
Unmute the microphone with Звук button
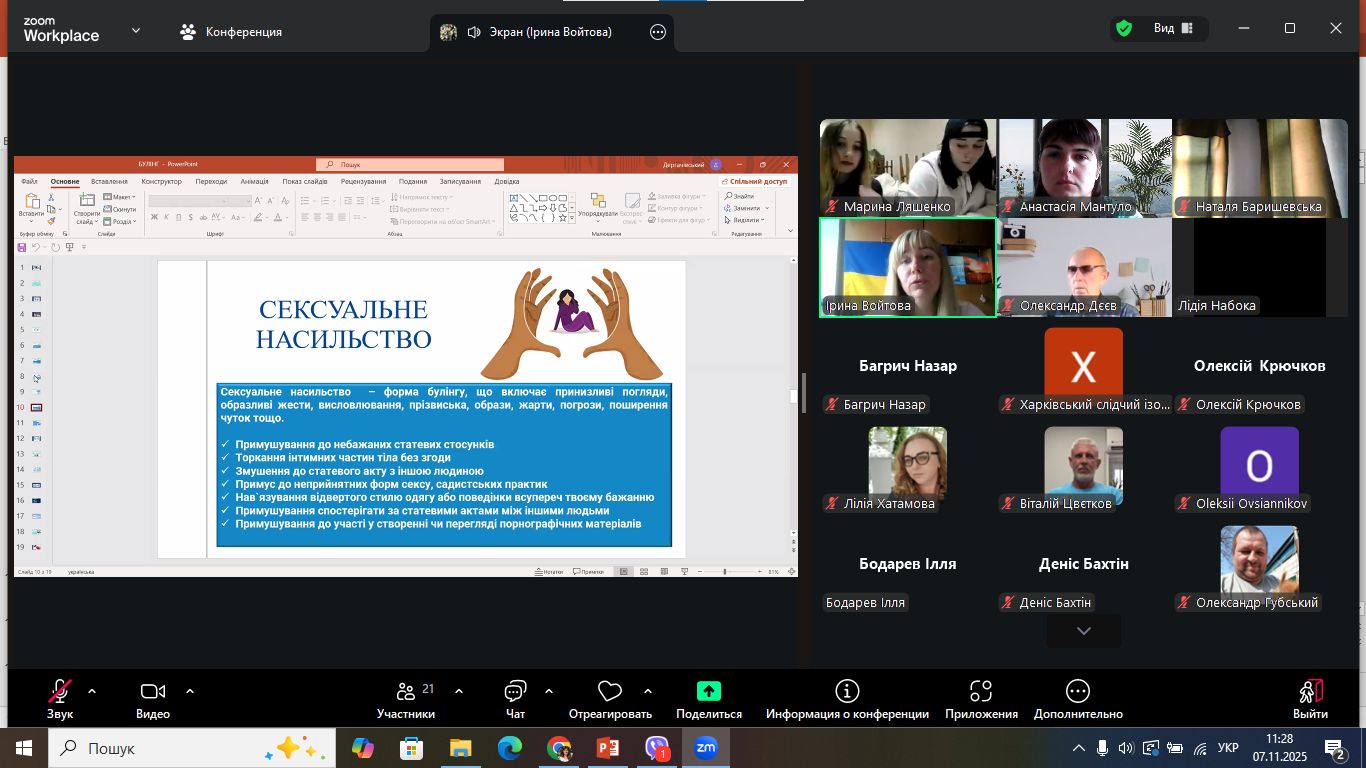(x=60, y=692)
